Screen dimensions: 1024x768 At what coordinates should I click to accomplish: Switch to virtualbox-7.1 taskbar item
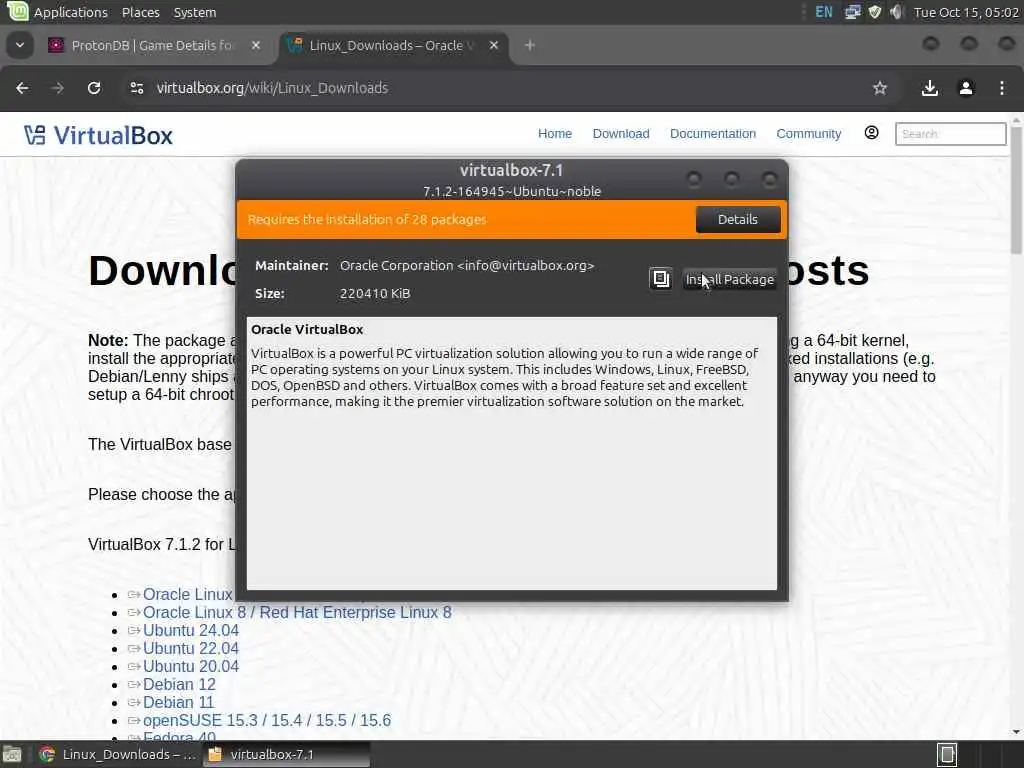point(285,755)
